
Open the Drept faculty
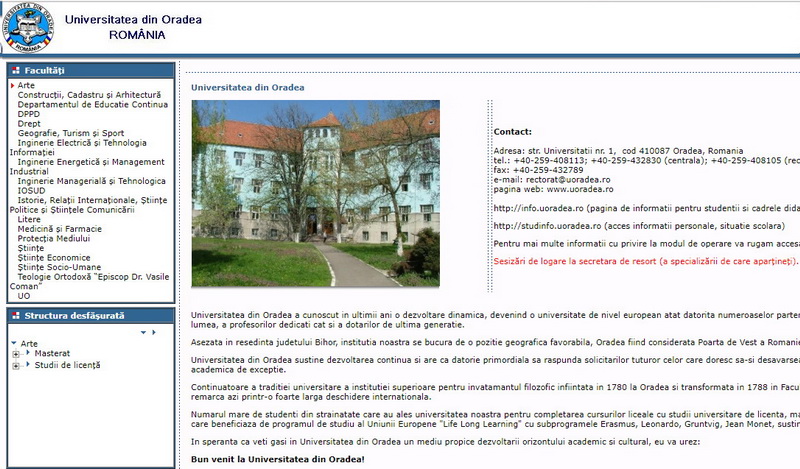(29, 124)
